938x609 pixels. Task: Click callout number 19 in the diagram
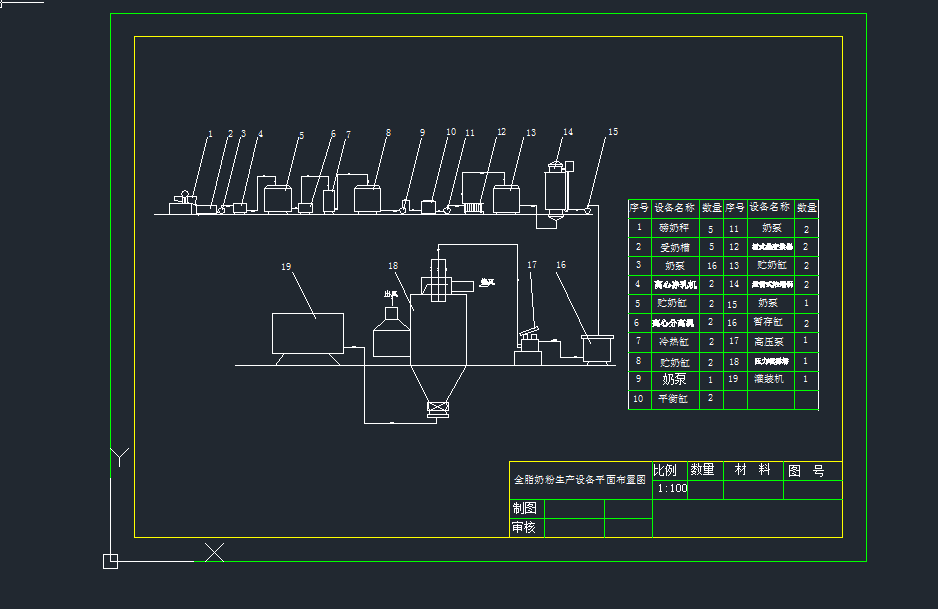(286, 267)
